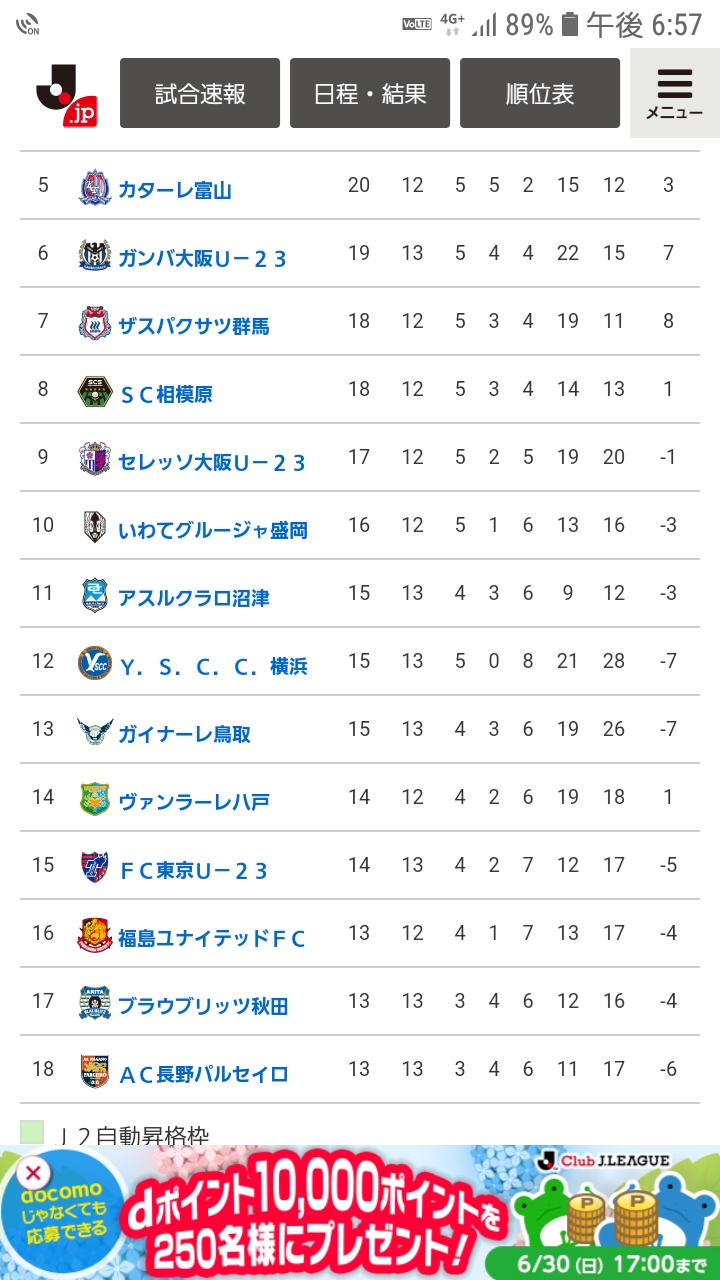Tap the ガイナーレ鳥取 team crest
The height and width of the screenshot is (1280, 720).
pyautogui.click(x=95, y=732)
